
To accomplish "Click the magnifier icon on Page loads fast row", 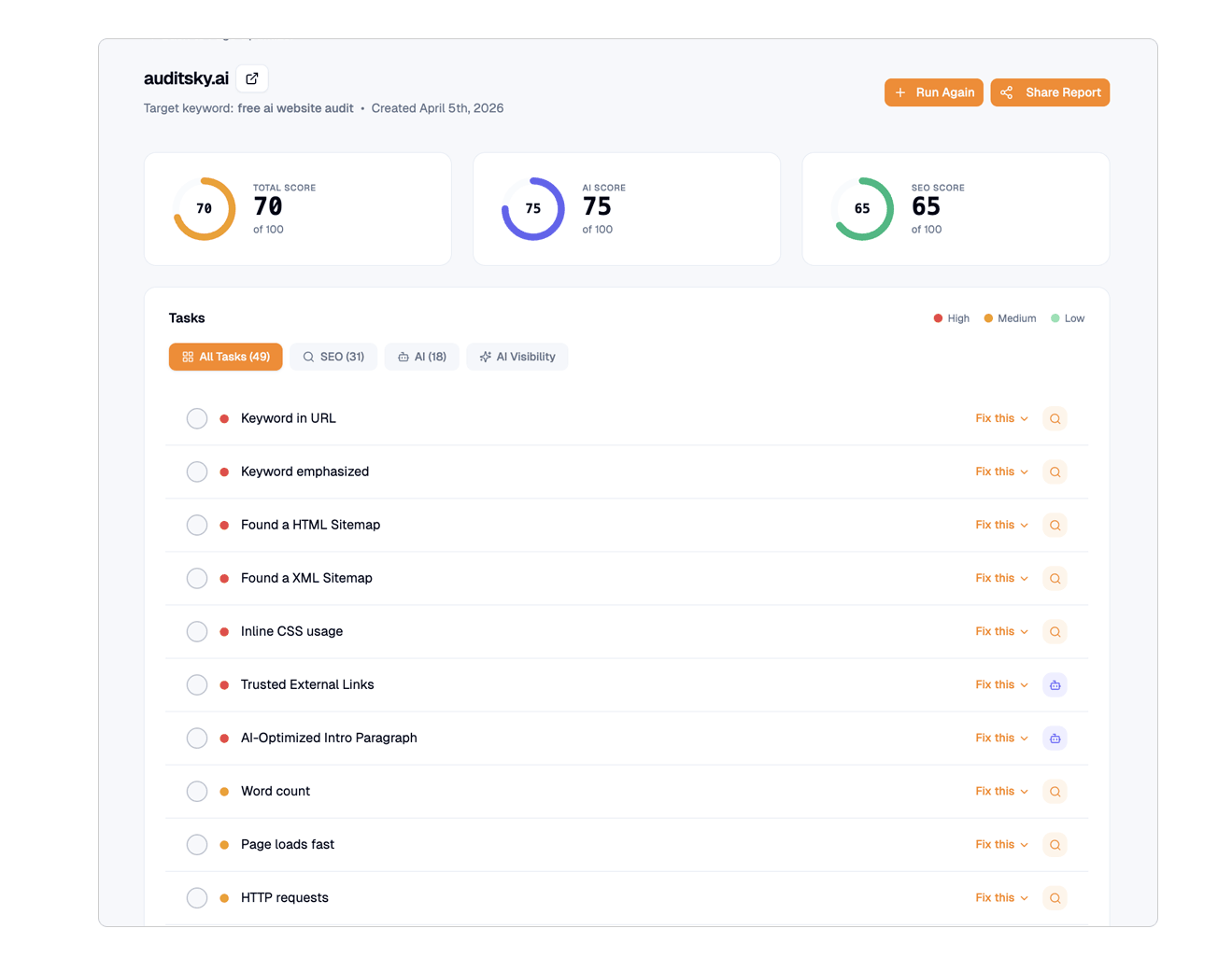I will (x=1055, y=844).
